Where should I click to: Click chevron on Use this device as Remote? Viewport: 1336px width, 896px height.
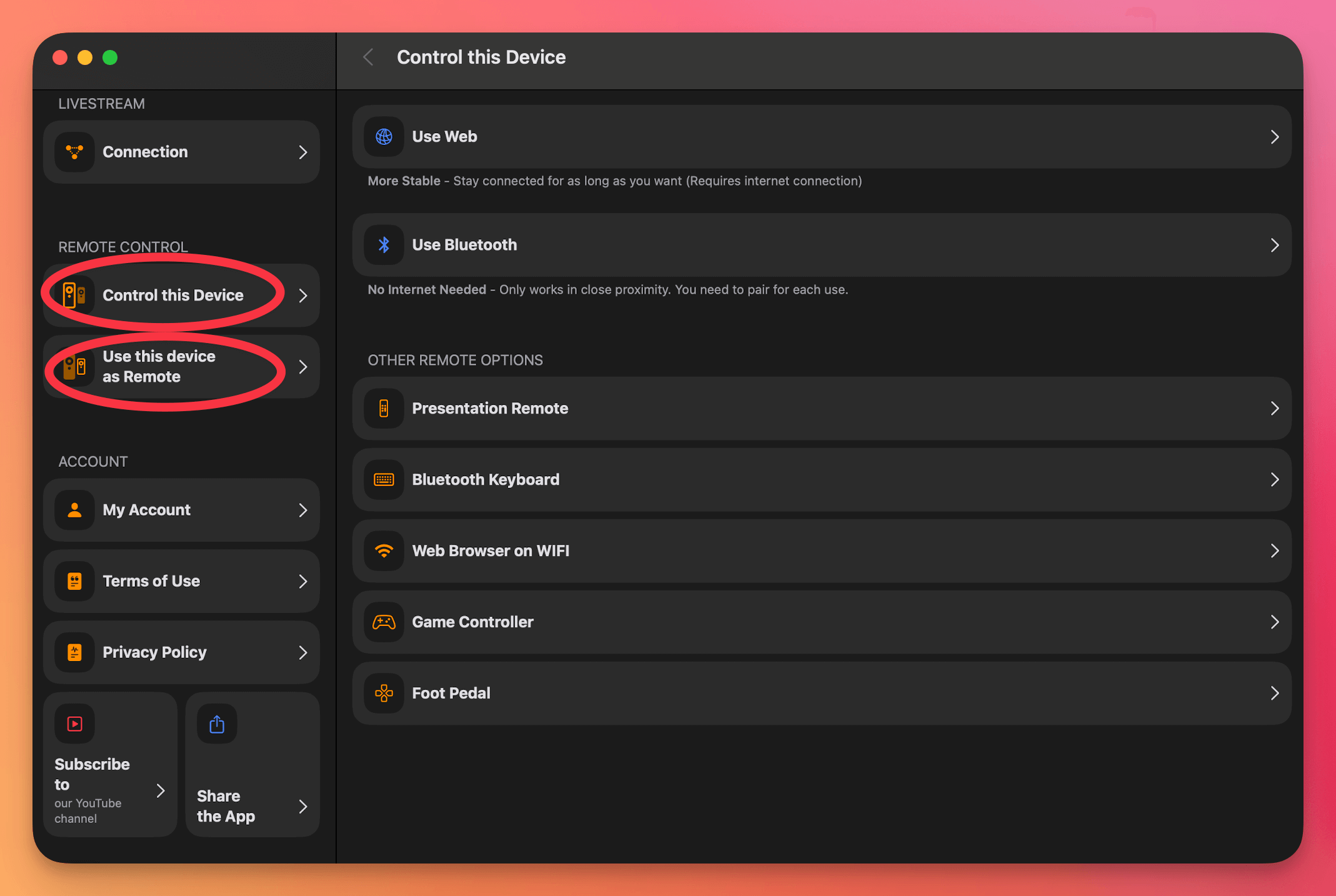(x=303, y=367)
